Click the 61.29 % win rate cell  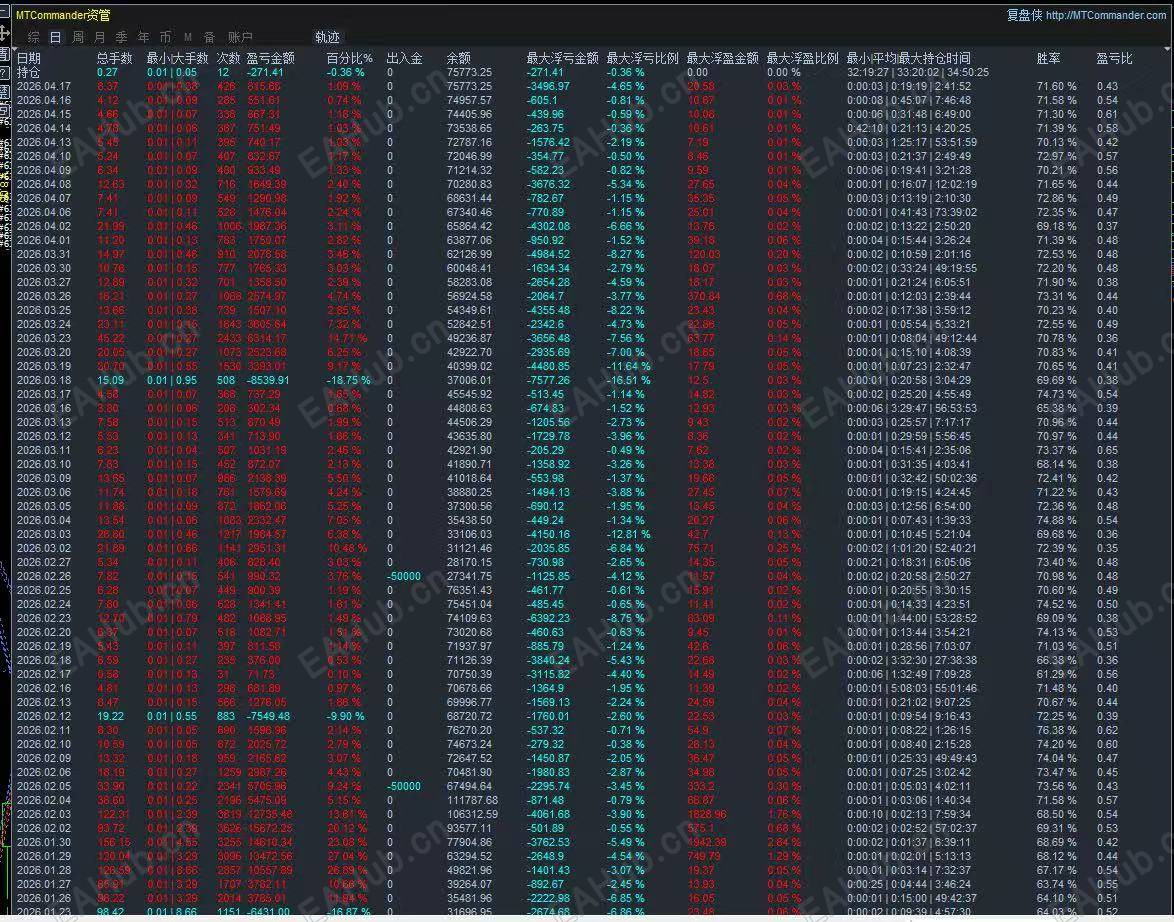point(1056,674)
